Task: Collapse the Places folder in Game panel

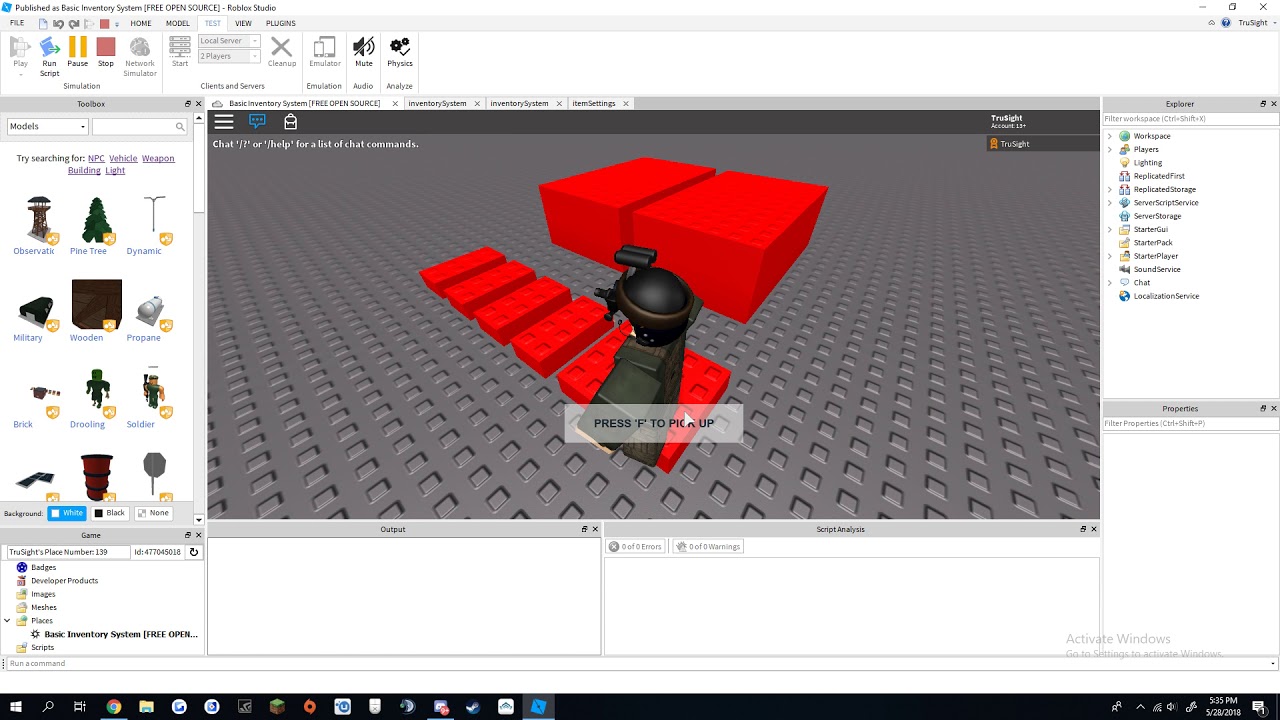Action: (7, 620)
